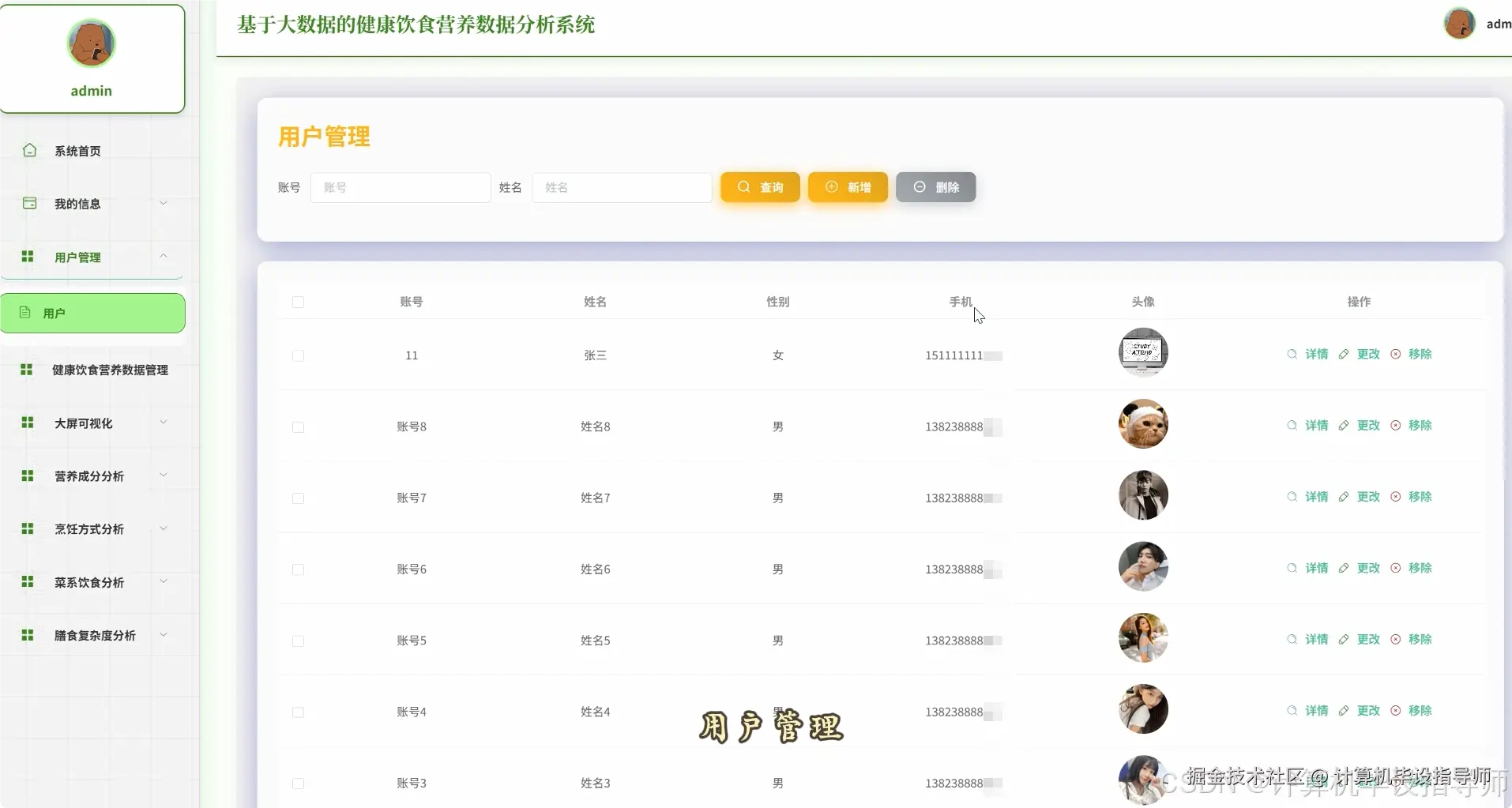Click the grid icon beside 用户管理 menu

click(28, 256)
